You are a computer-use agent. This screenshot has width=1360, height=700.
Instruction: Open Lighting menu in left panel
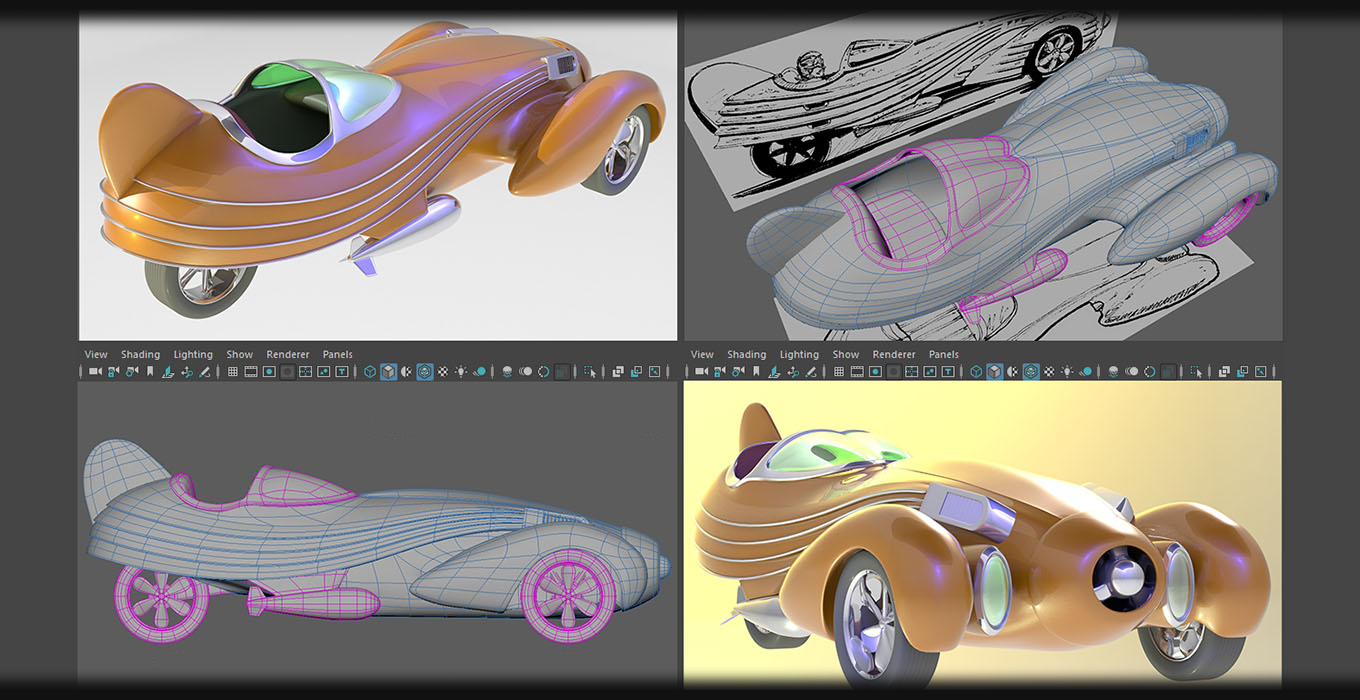point(193,354)
